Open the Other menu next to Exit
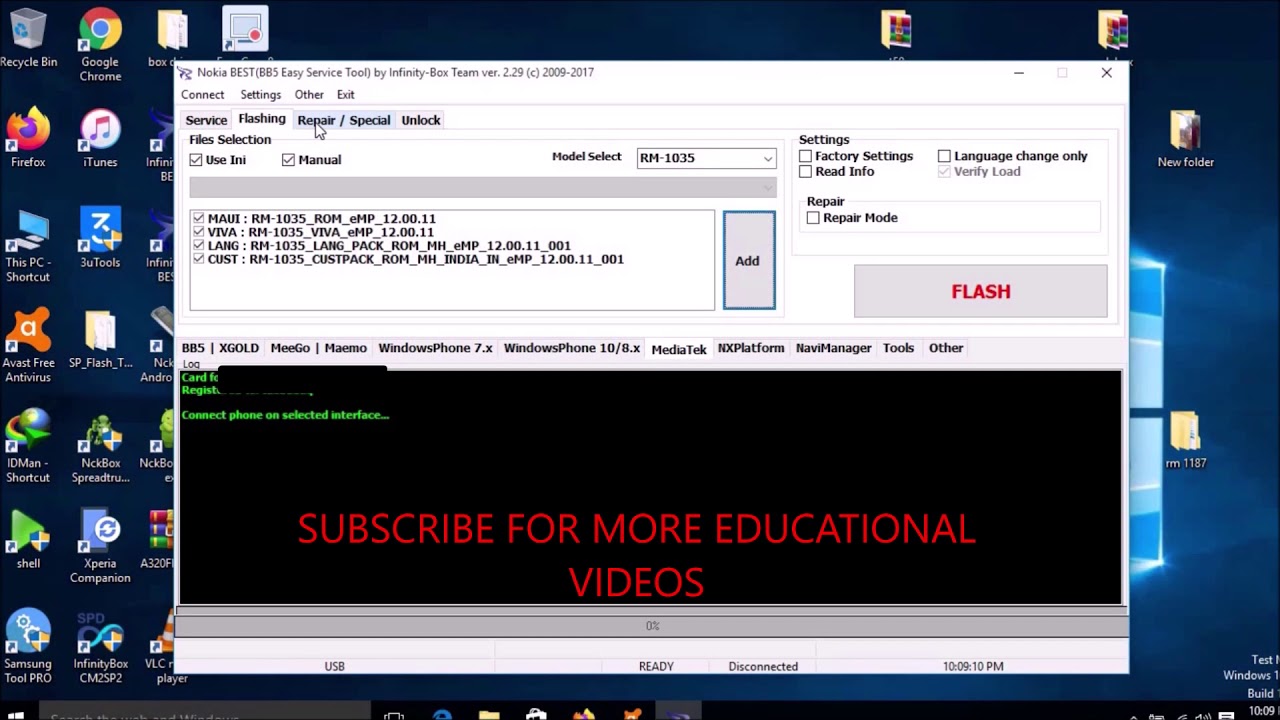Screen dimensions: 1280x720 pyautogui.click(x=309, y=95)
